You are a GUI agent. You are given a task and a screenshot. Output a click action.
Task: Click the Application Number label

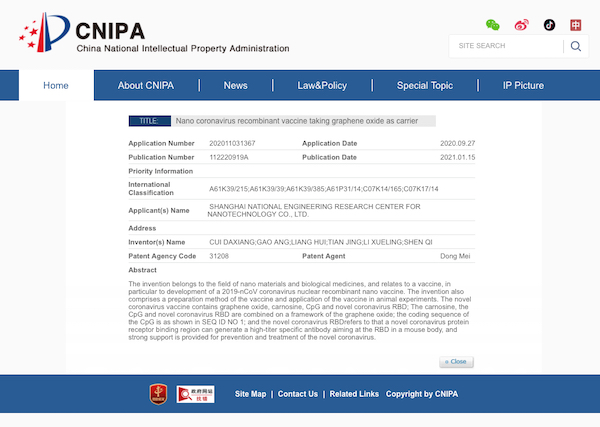point(161,143)
